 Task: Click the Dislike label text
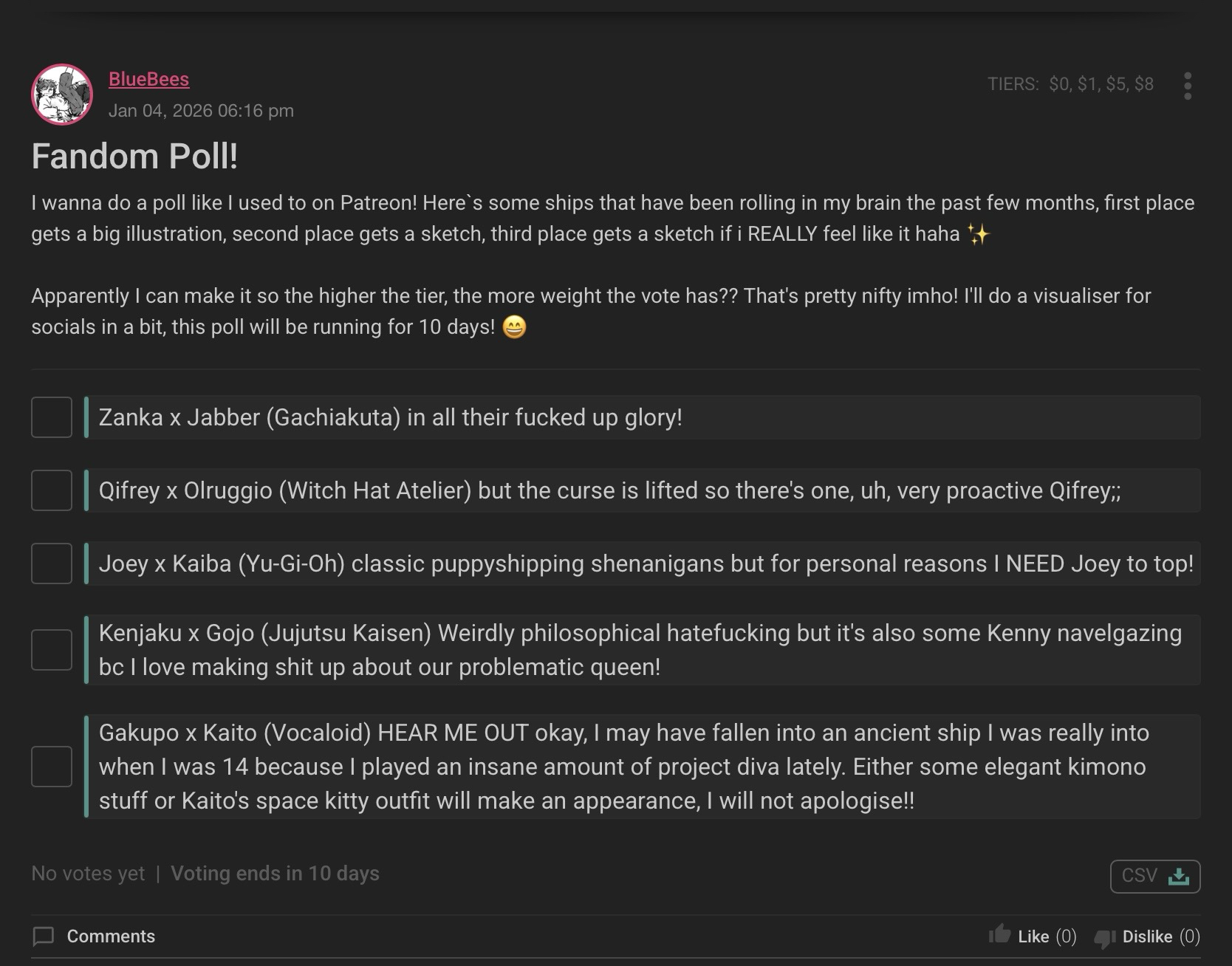tap(1147, 936)
